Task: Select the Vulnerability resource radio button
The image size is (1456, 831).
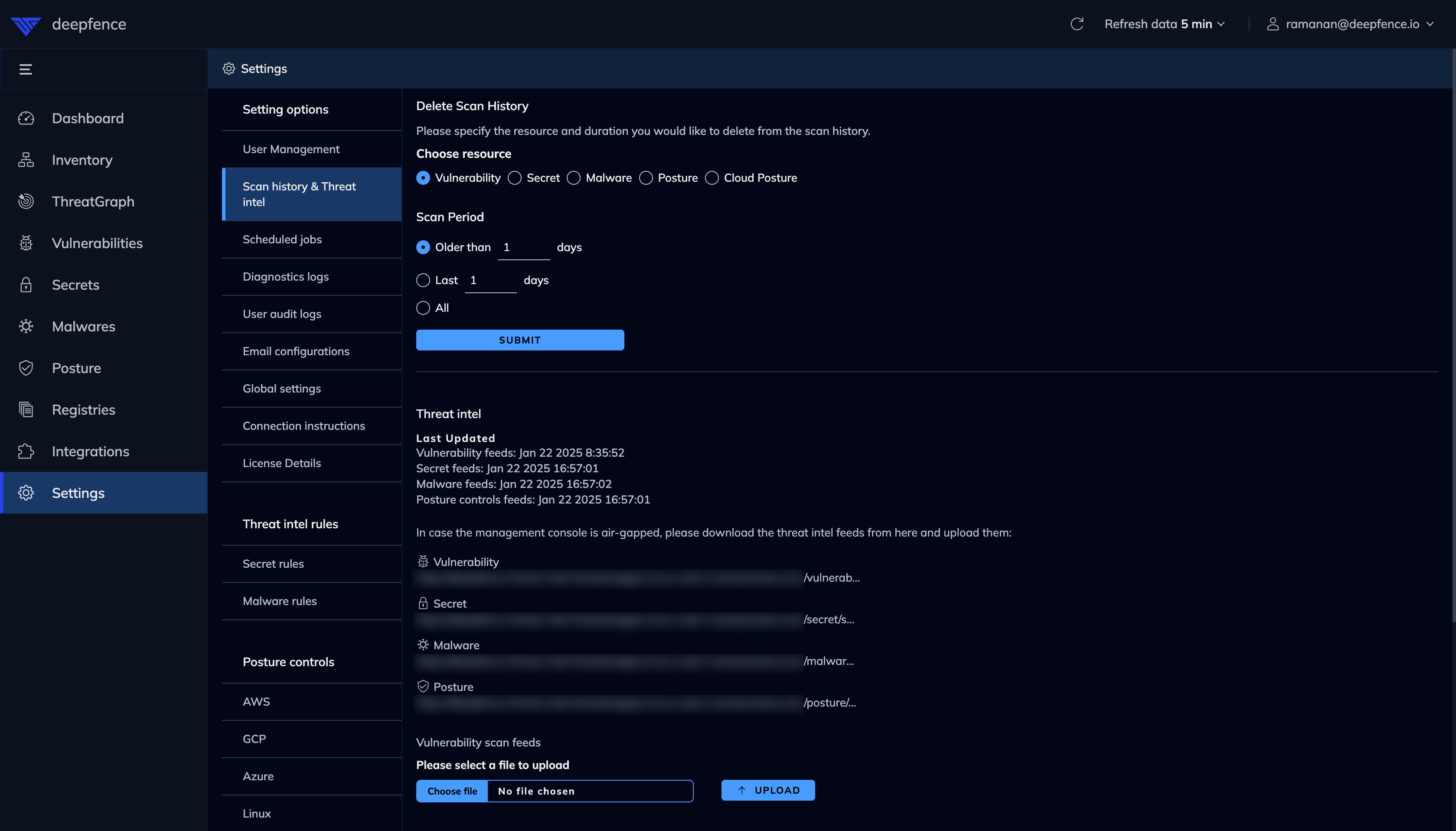Action: tap(423, 178)
